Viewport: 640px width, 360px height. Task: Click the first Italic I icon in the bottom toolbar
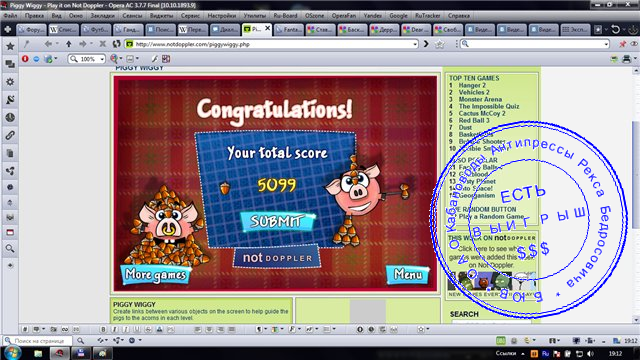(114, 329)
